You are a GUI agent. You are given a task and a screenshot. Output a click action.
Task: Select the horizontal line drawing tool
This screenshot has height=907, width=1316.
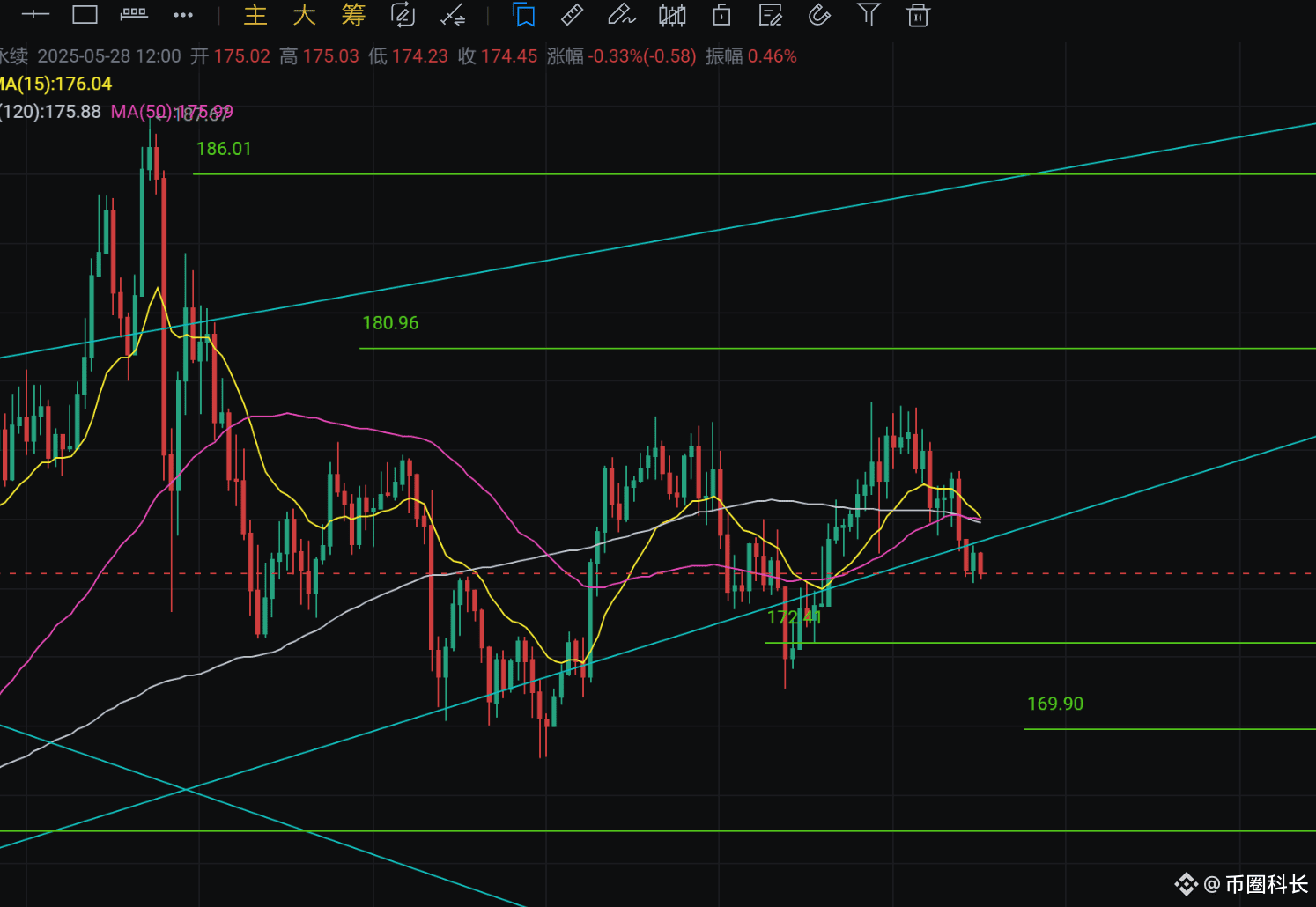35,14
